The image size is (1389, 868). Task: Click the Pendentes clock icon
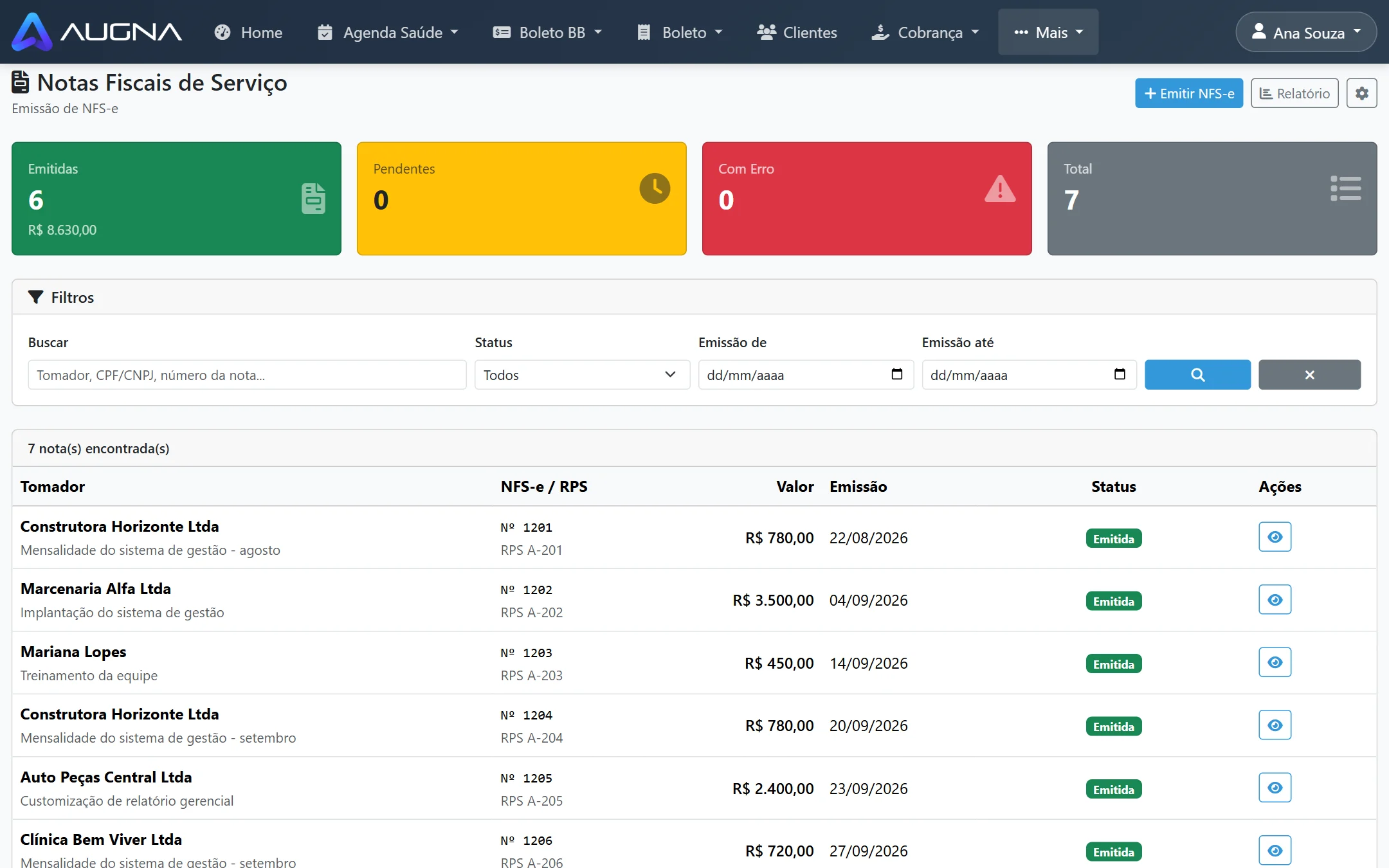point(655,188)
